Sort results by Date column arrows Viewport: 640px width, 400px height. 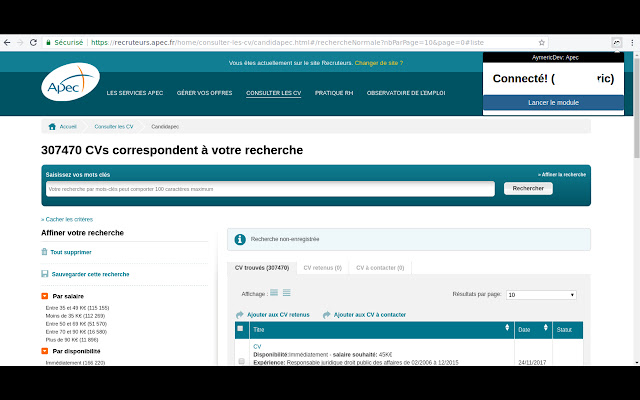pyautogui.click(x=545, y=327)
